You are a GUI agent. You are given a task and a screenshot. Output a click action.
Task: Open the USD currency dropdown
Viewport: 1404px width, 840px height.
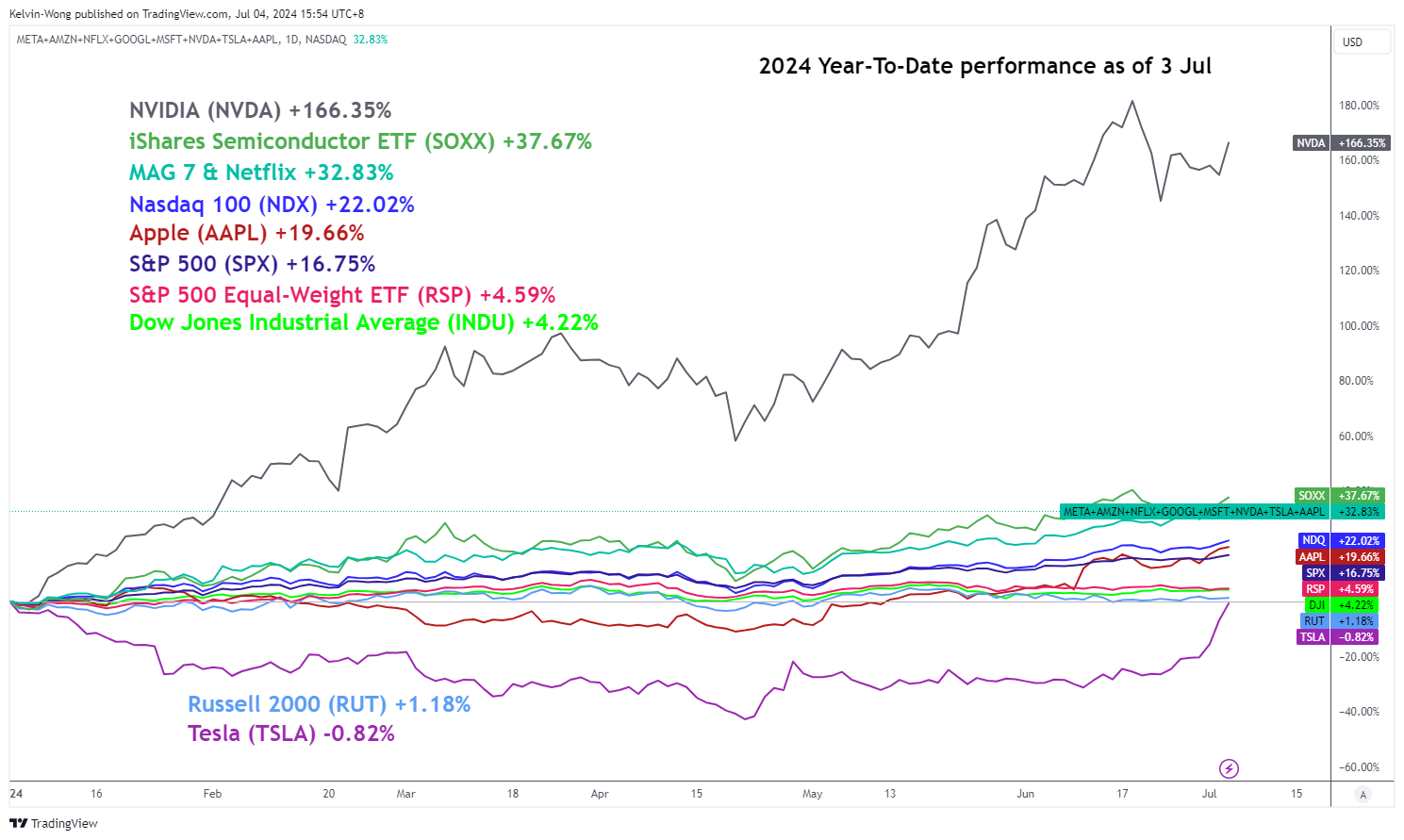click(1363, 42)
